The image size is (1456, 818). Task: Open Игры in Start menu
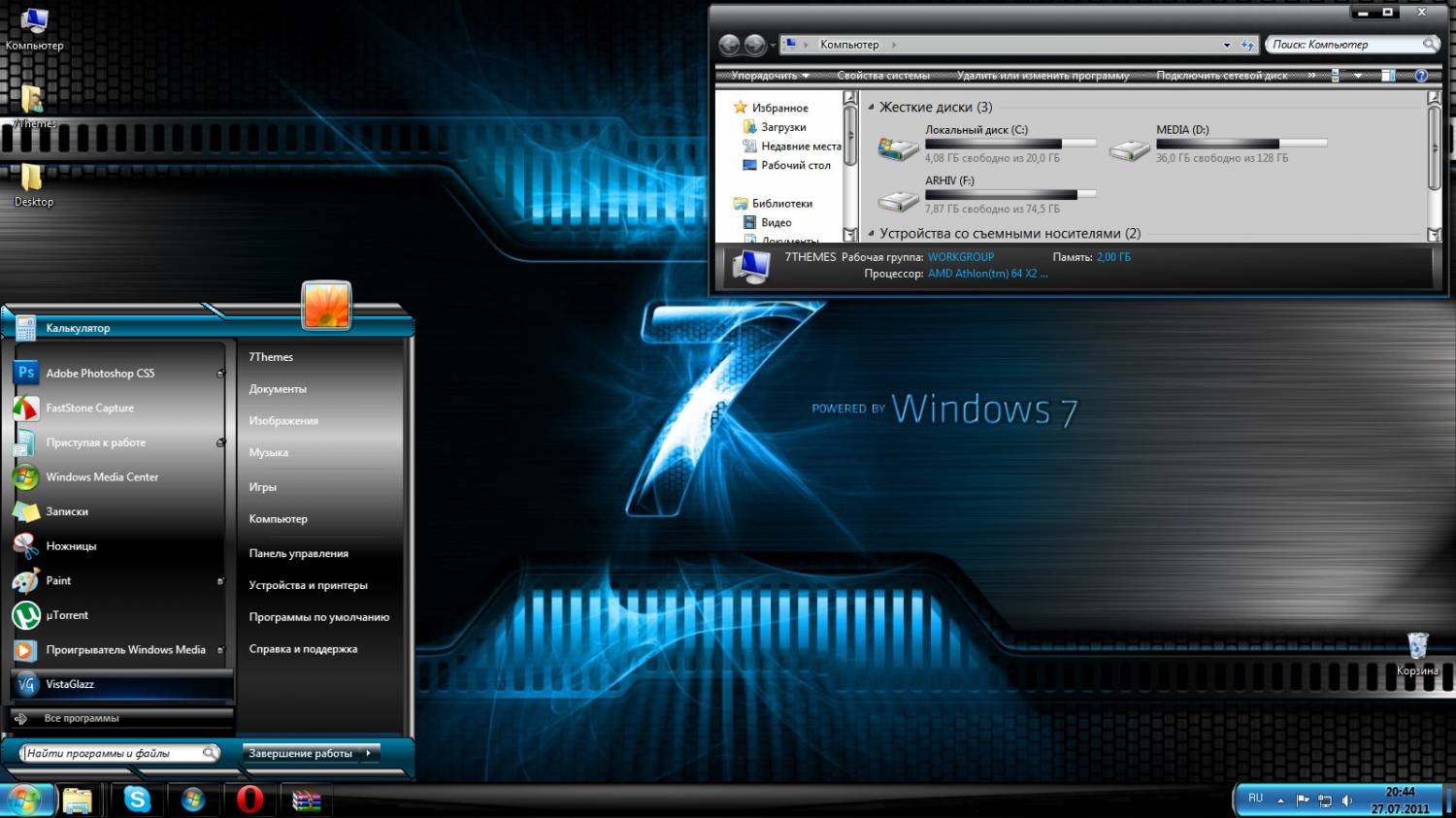tap(263, 487)
